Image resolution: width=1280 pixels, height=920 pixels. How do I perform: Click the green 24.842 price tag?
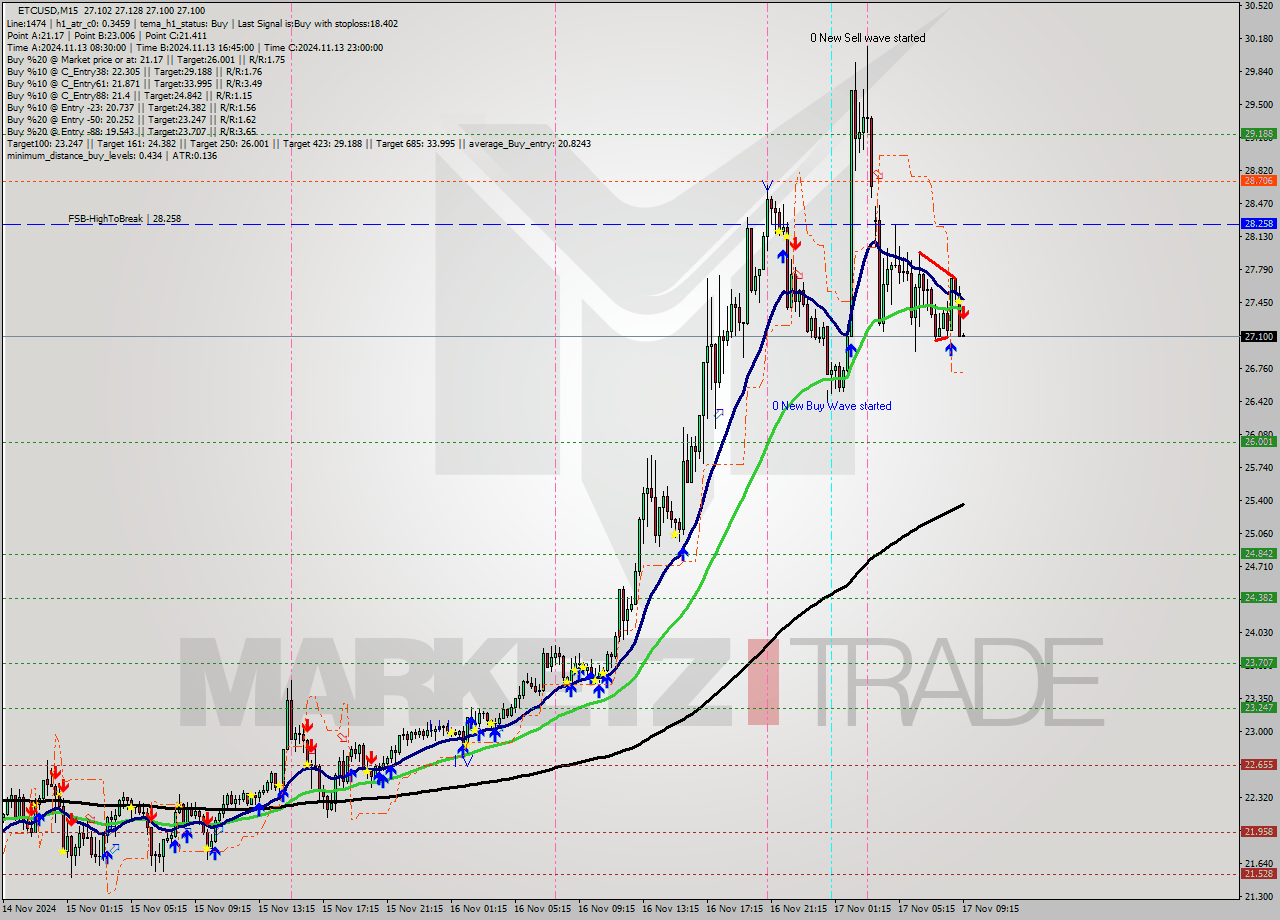coord(1258,554)
